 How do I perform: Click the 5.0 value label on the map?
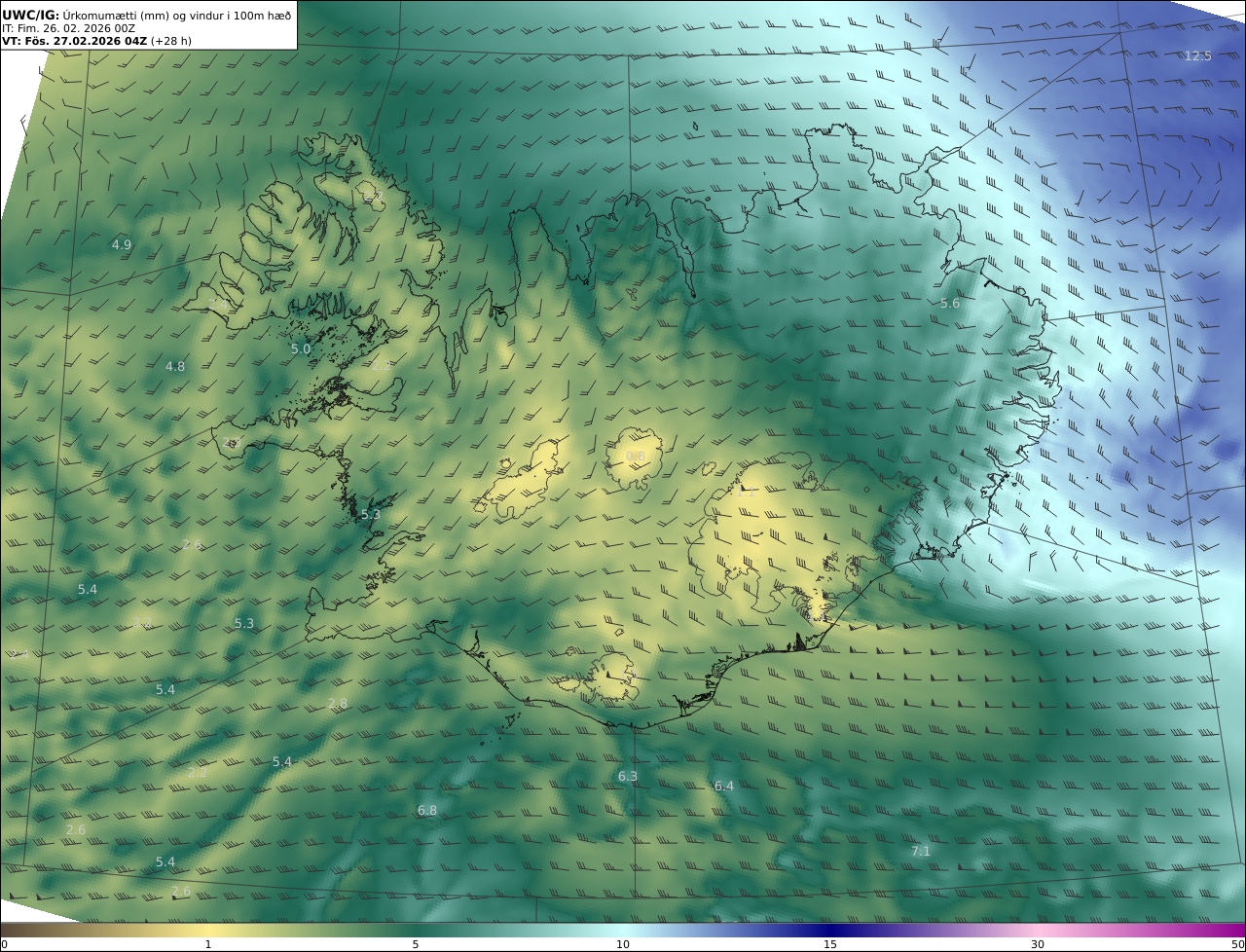coord(301,348)
